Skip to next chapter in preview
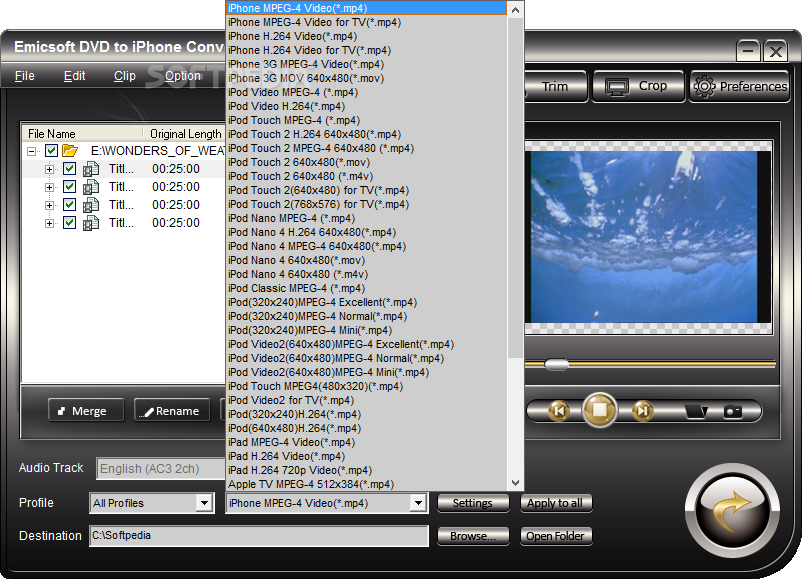The image size is (802, 579). point(642,411)
